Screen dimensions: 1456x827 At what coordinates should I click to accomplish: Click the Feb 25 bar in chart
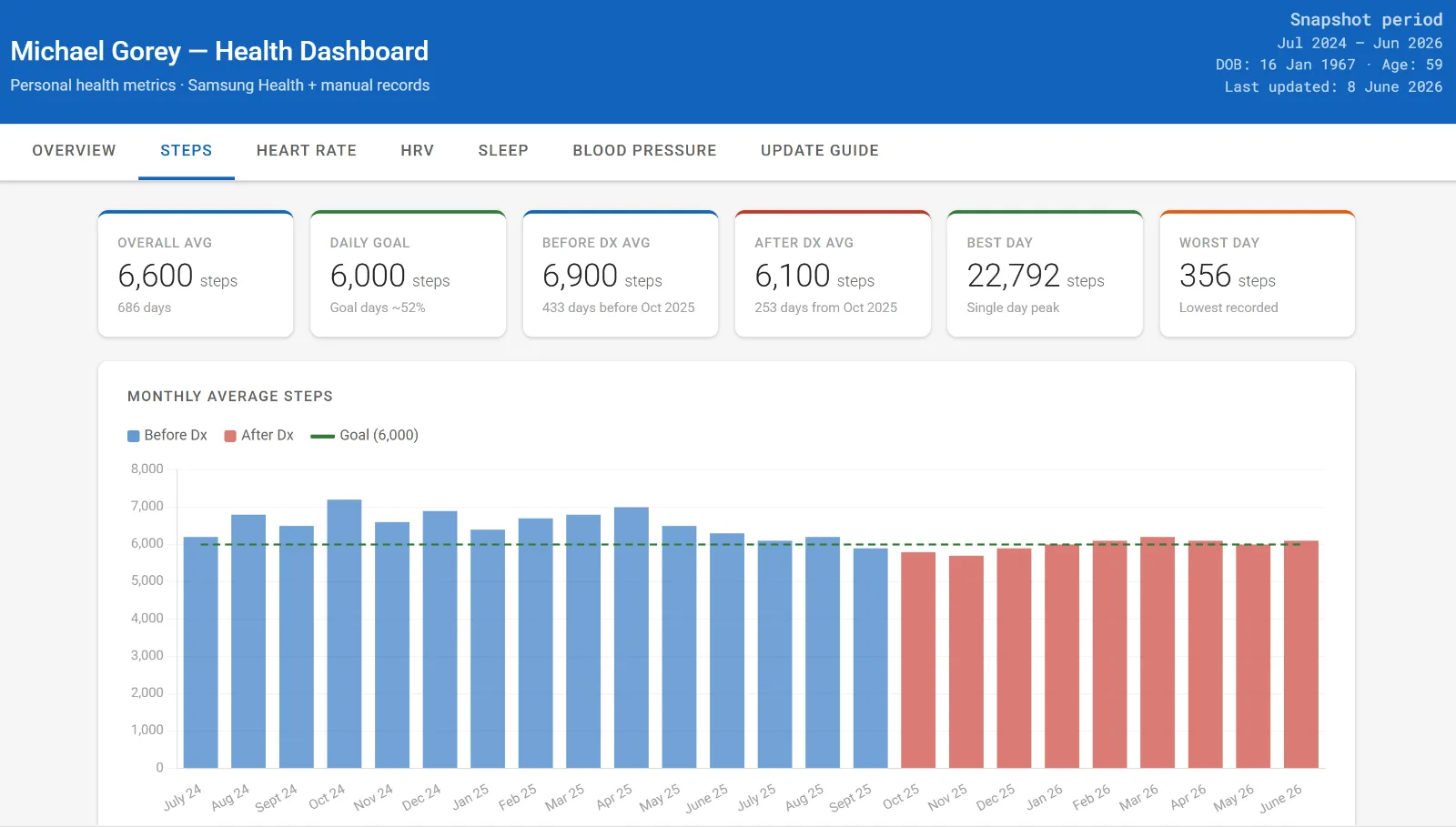point(536,643)
